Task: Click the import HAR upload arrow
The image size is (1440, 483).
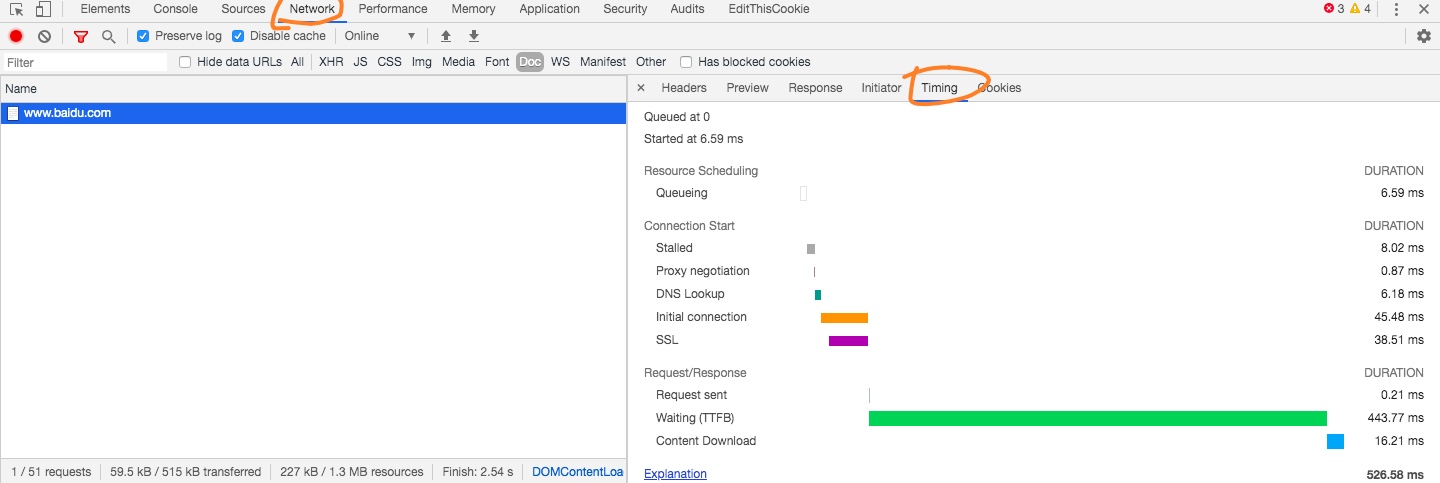Action: (x=446, y=36)
